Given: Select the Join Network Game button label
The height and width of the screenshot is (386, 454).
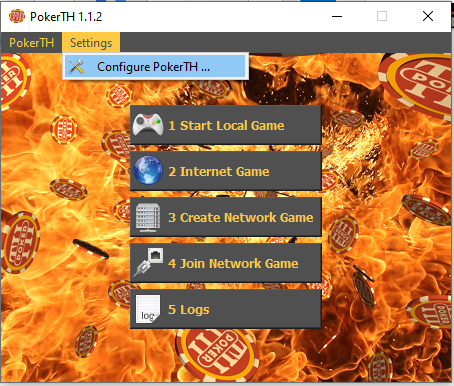Looking at the screenshot, I should 233,263.
